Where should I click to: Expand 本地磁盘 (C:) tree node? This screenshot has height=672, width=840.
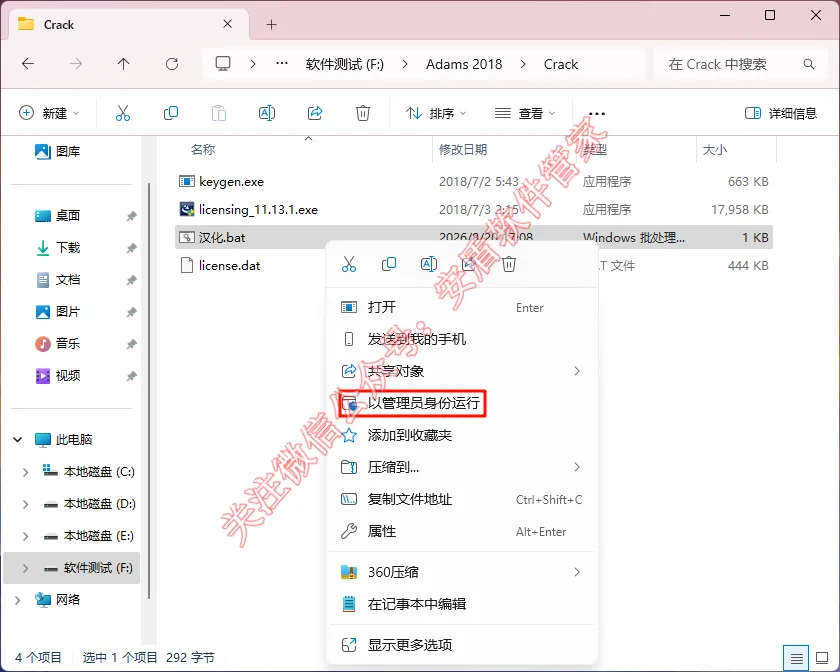click(25, 472)
